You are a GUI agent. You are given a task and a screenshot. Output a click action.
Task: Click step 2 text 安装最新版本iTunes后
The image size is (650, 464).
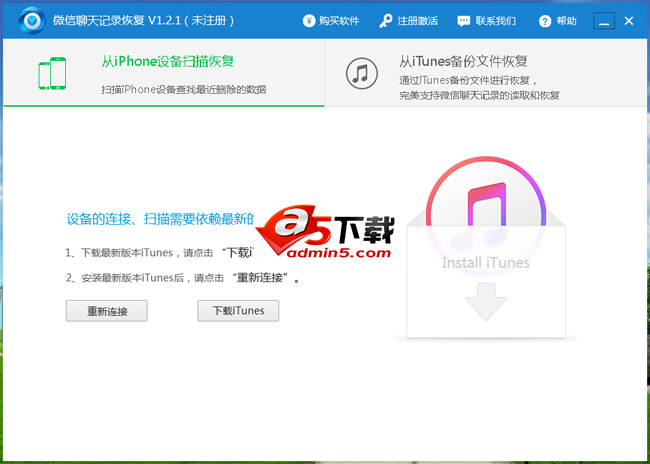tap(132, 278)
